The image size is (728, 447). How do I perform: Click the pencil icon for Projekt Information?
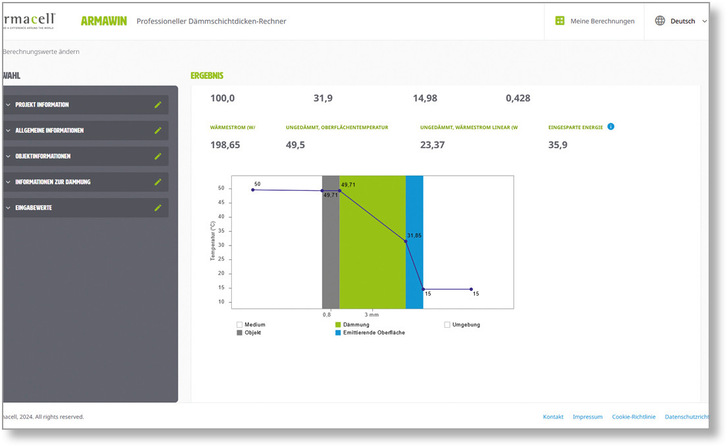157,104
